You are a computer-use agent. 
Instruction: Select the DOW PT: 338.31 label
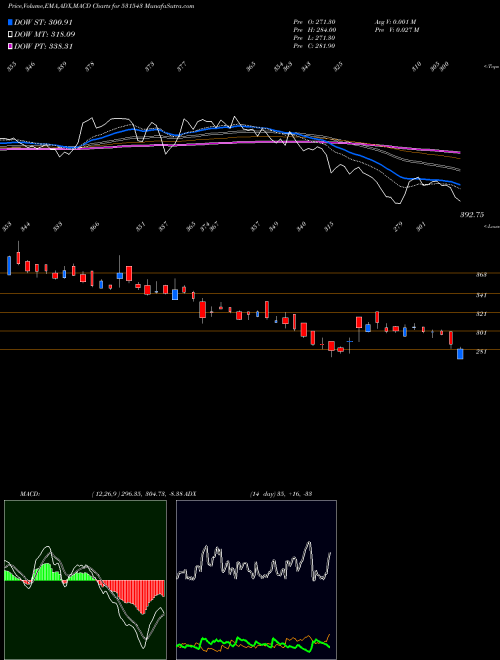point(43,46)
